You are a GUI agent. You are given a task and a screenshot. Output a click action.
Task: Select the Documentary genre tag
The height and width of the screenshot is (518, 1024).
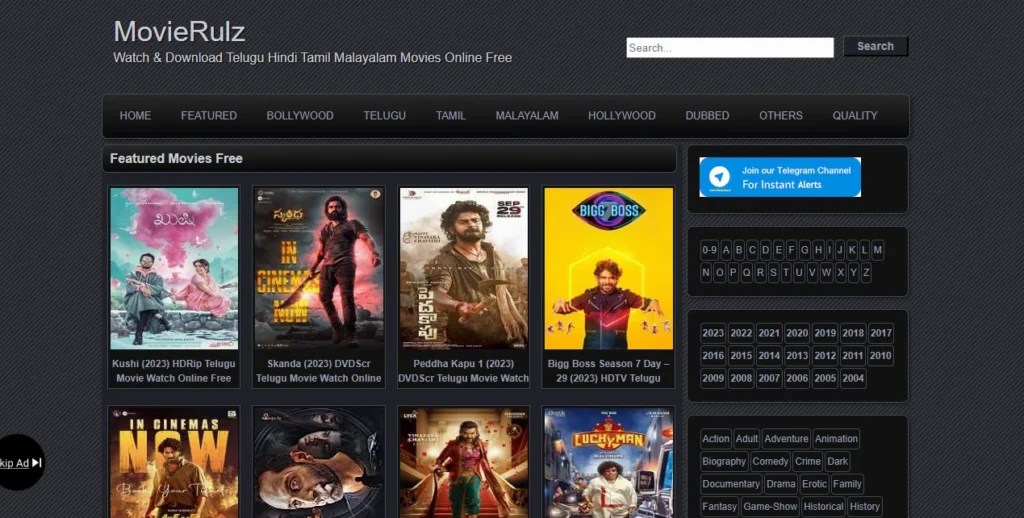click(731, 484)
